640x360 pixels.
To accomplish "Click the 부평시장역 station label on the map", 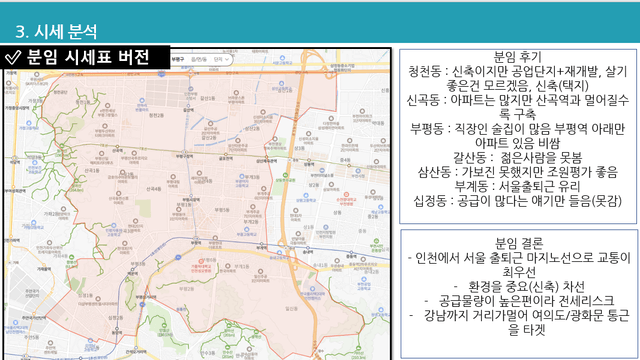I will click(191, 200).
